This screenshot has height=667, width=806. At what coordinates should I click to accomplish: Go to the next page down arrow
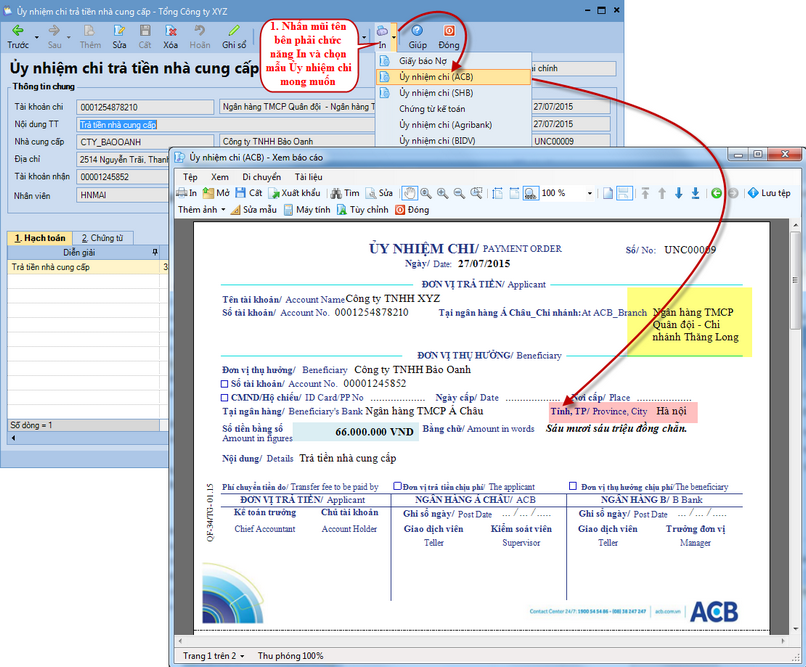pos(679,193)
